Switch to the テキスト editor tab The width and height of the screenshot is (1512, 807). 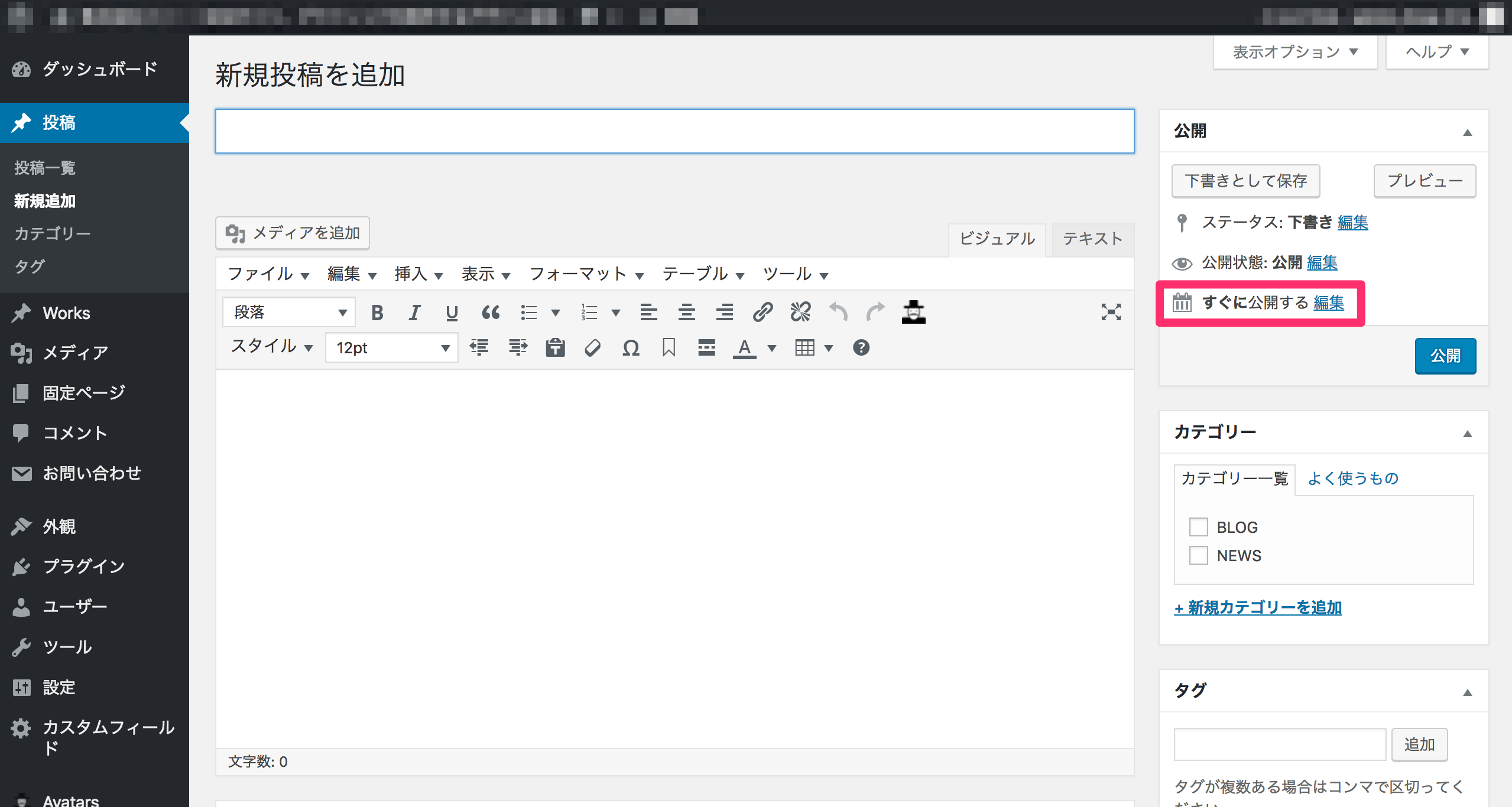click(x=1092, y=239)
